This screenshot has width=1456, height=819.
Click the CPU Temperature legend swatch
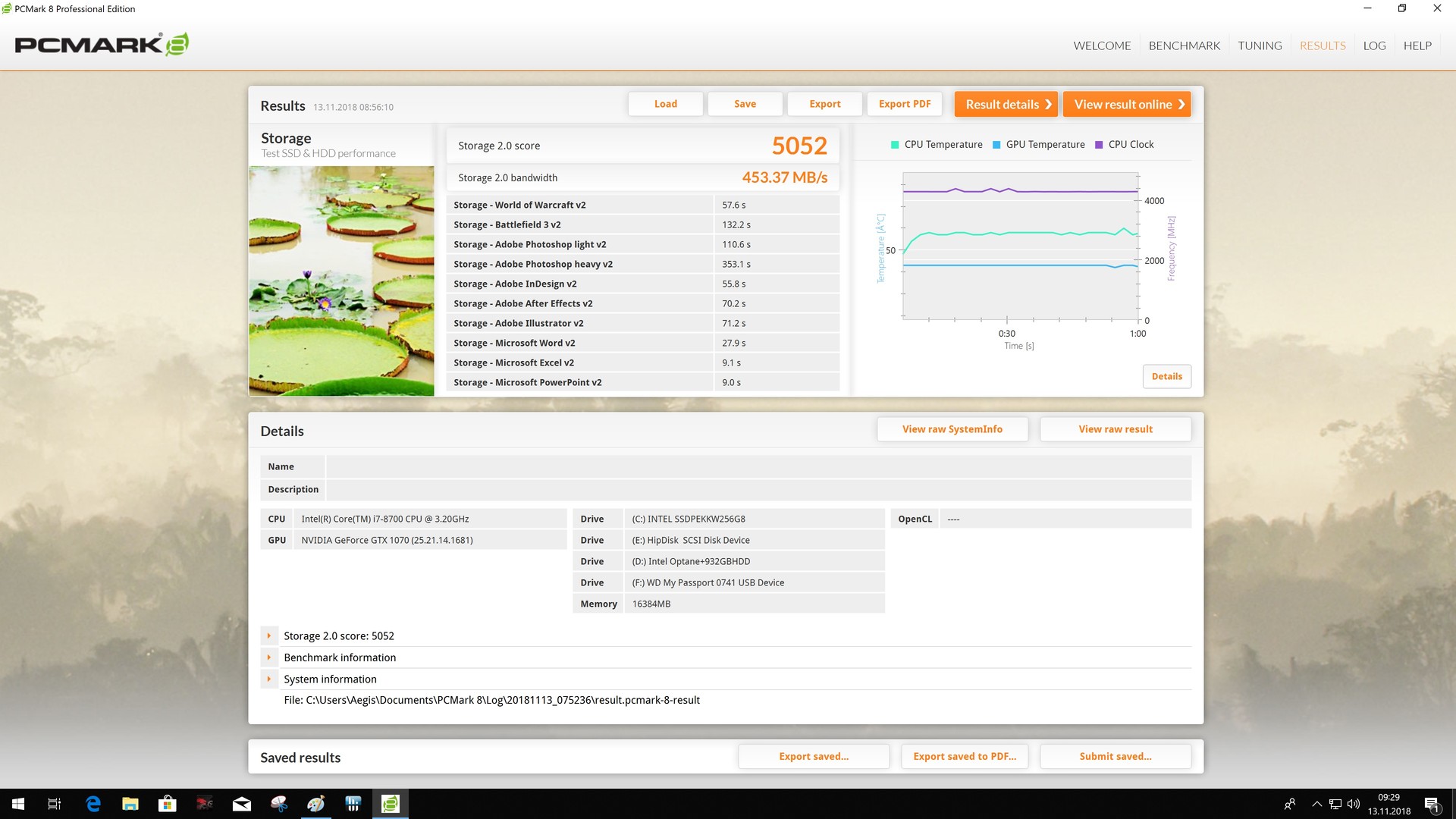coord(895,145)
